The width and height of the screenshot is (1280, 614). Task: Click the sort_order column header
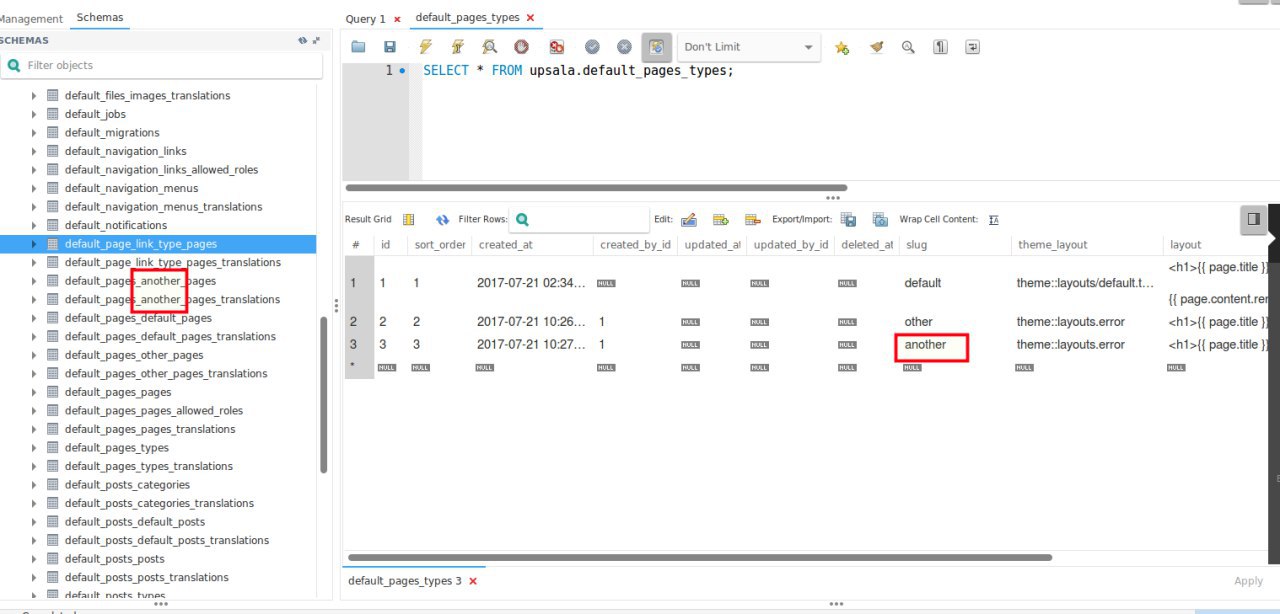[439, 245]
